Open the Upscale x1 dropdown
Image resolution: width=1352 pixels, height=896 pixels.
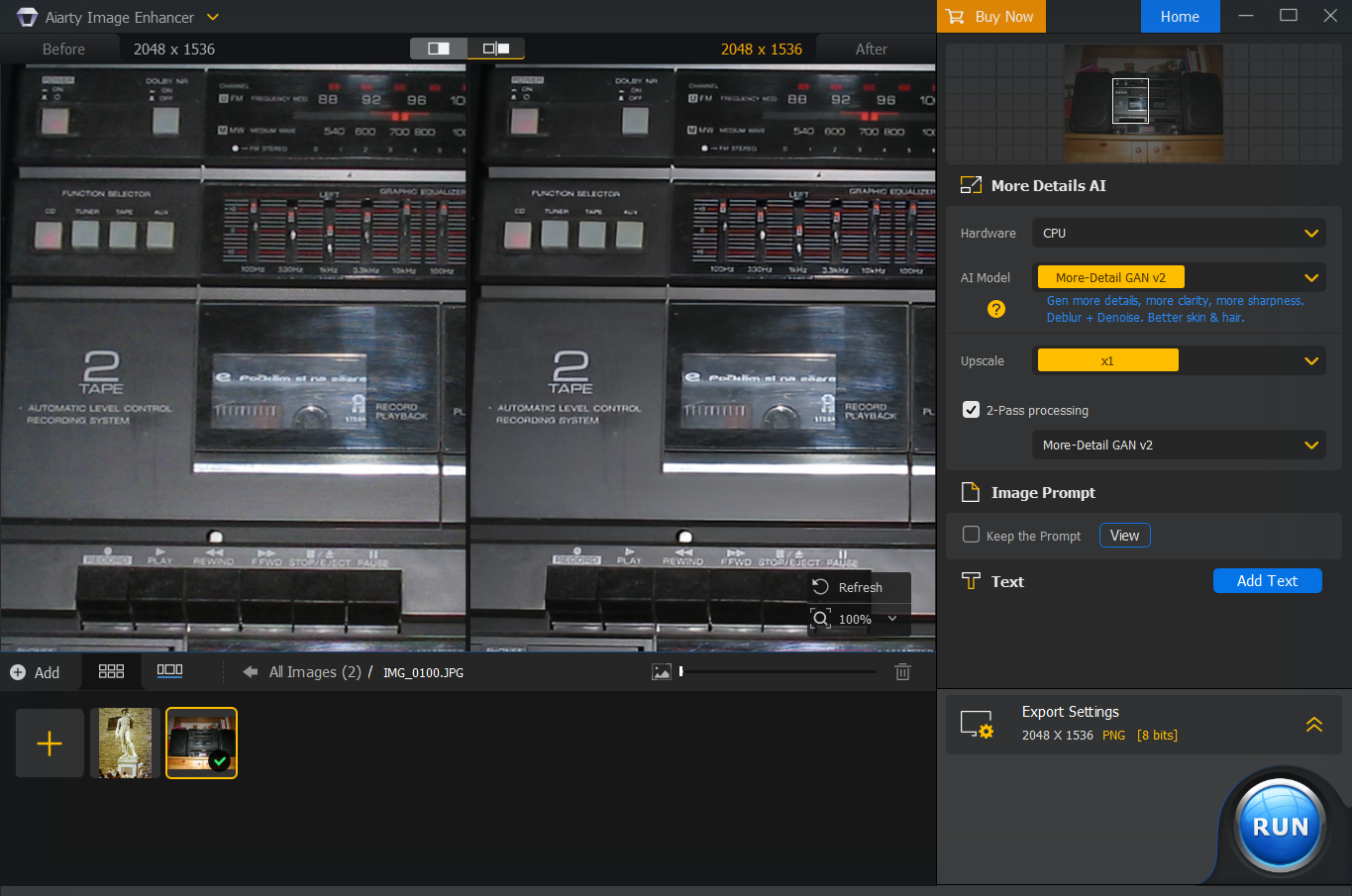(1178, 361)
